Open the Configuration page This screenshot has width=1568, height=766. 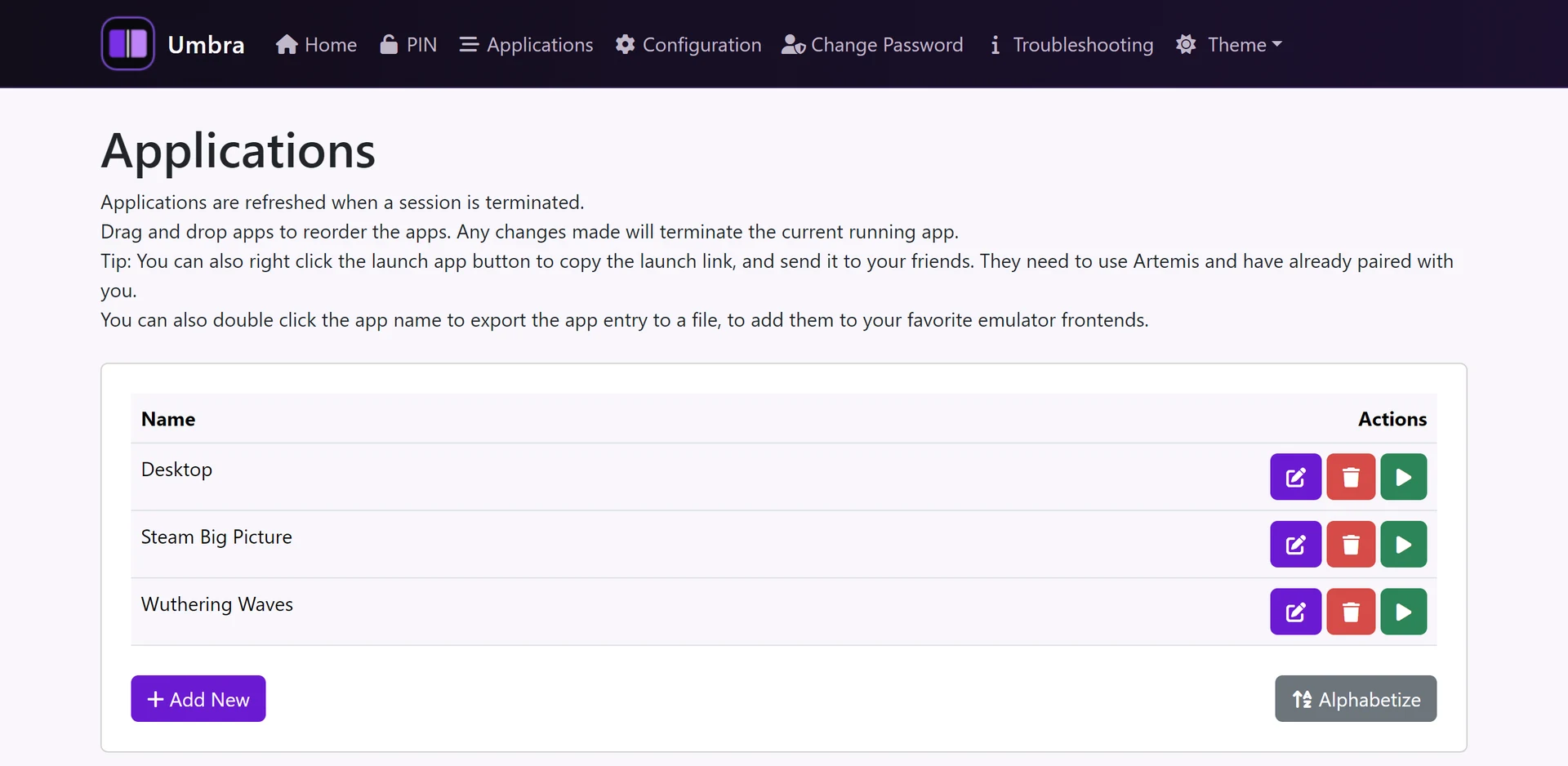click(688, 45)
